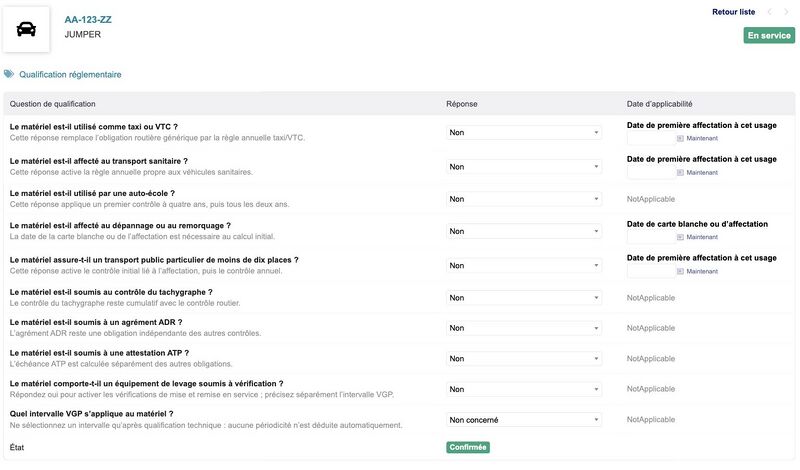Click the Question de qualification column header
This screenshot has width=800, height=470.
click(x=53, y=104)
